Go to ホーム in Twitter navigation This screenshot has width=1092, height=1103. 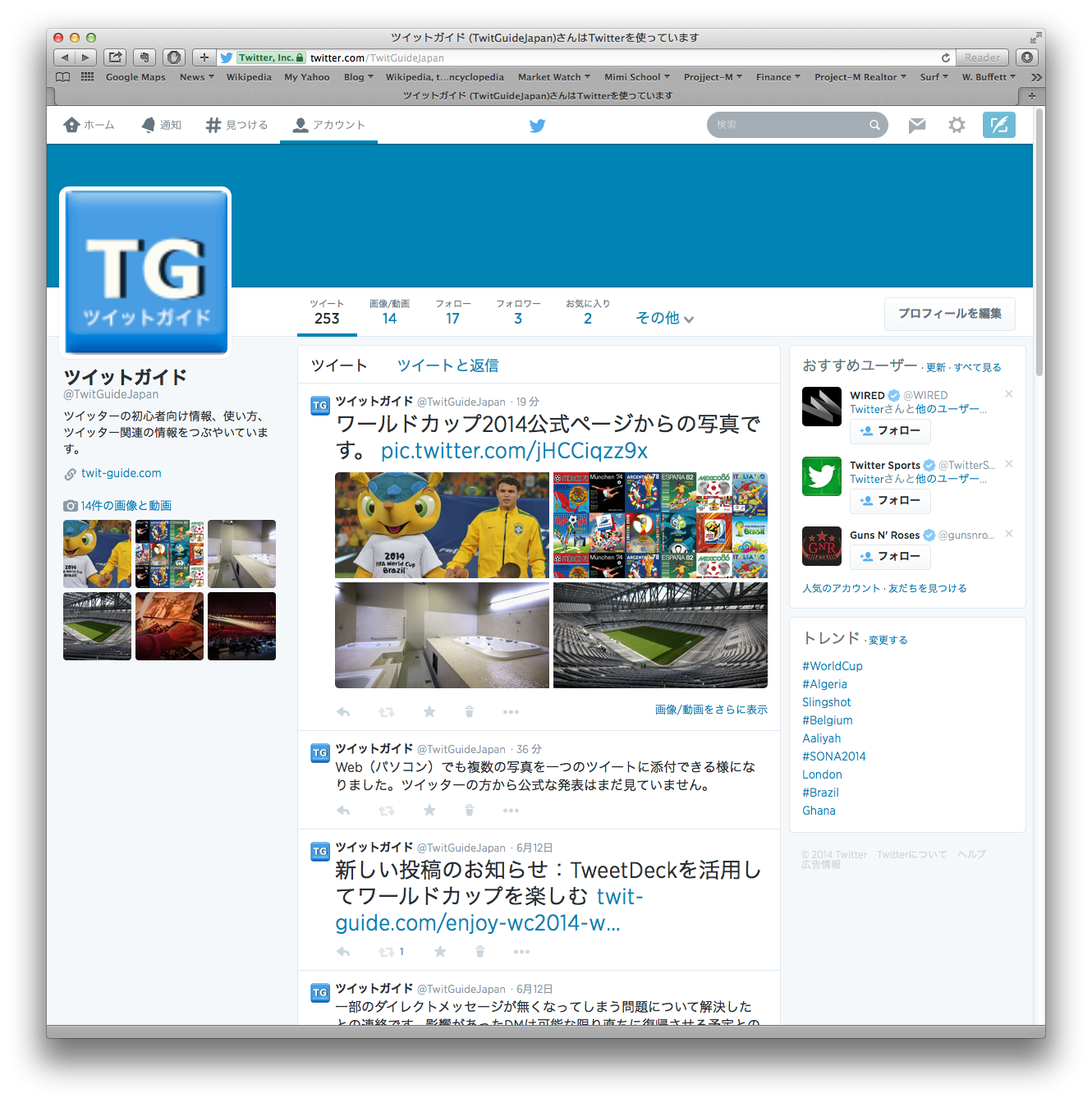click(89, 125)
